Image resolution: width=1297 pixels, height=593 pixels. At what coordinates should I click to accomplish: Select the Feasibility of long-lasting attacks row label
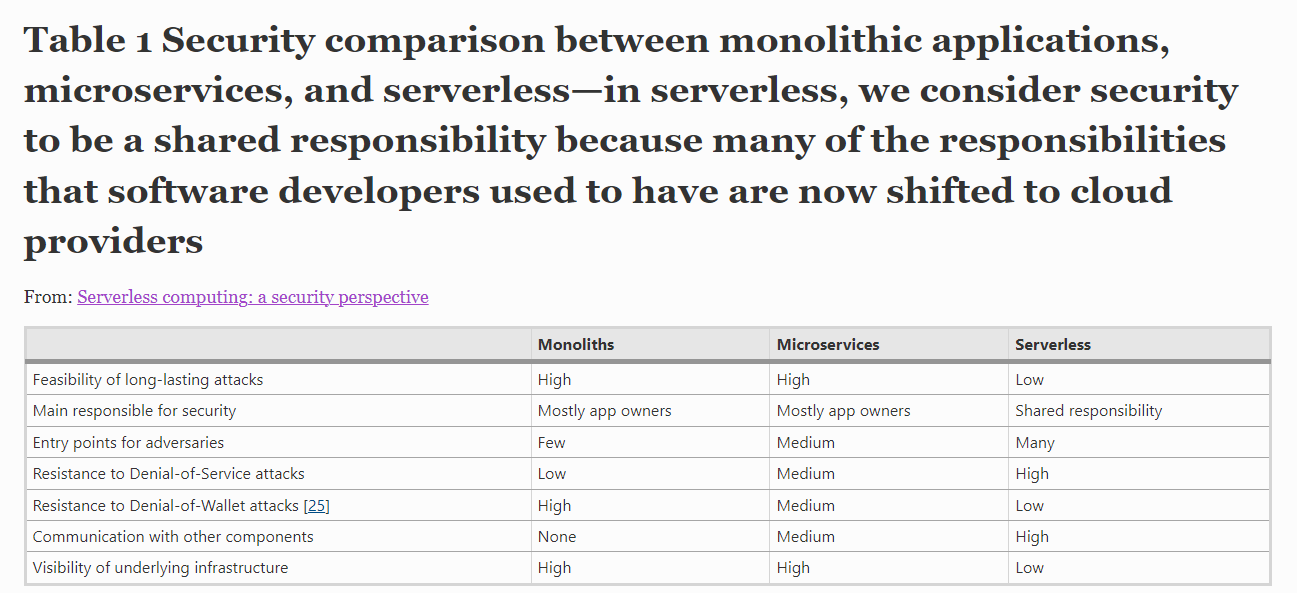pos(148,380)
